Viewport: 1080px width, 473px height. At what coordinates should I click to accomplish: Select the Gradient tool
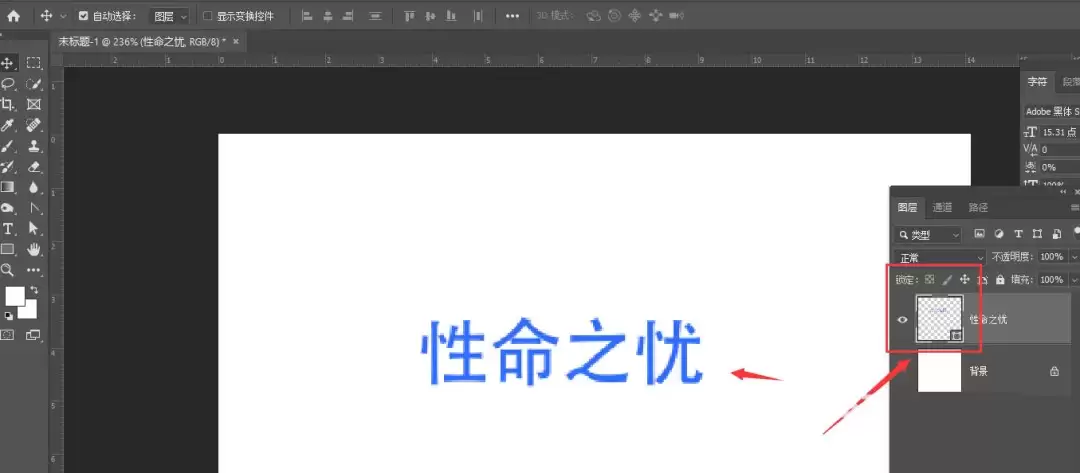coord(8,187)
